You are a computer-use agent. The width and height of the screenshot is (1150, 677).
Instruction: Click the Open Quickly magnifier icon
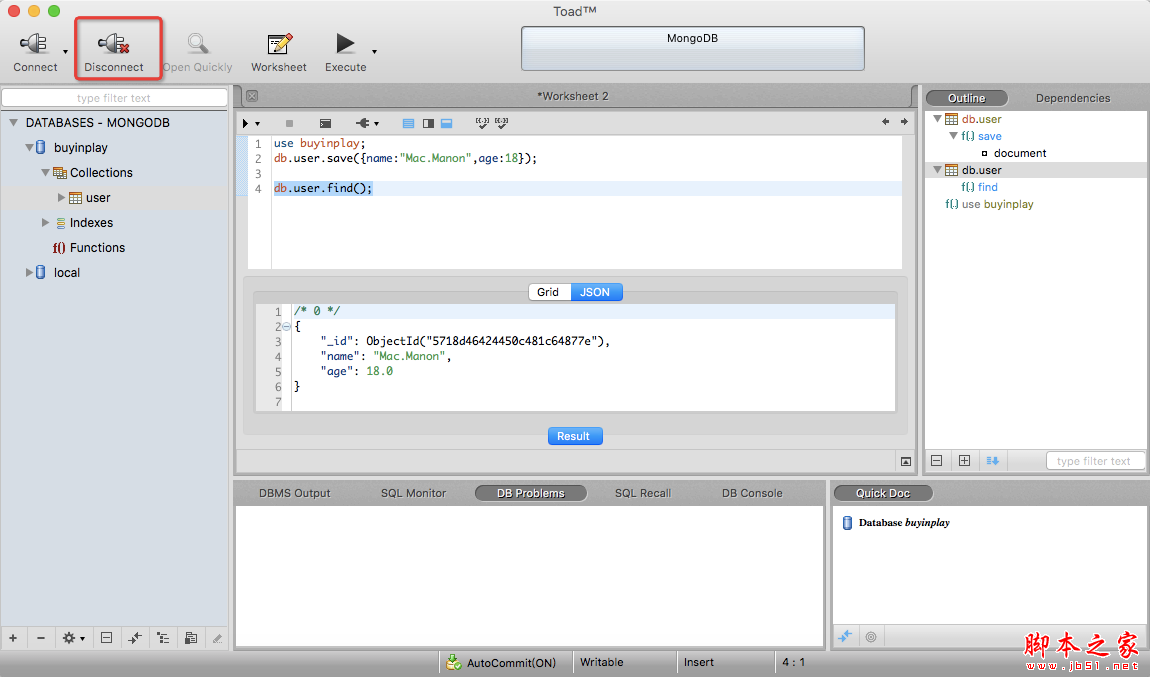pyautogui.click(x=197, y=44)
